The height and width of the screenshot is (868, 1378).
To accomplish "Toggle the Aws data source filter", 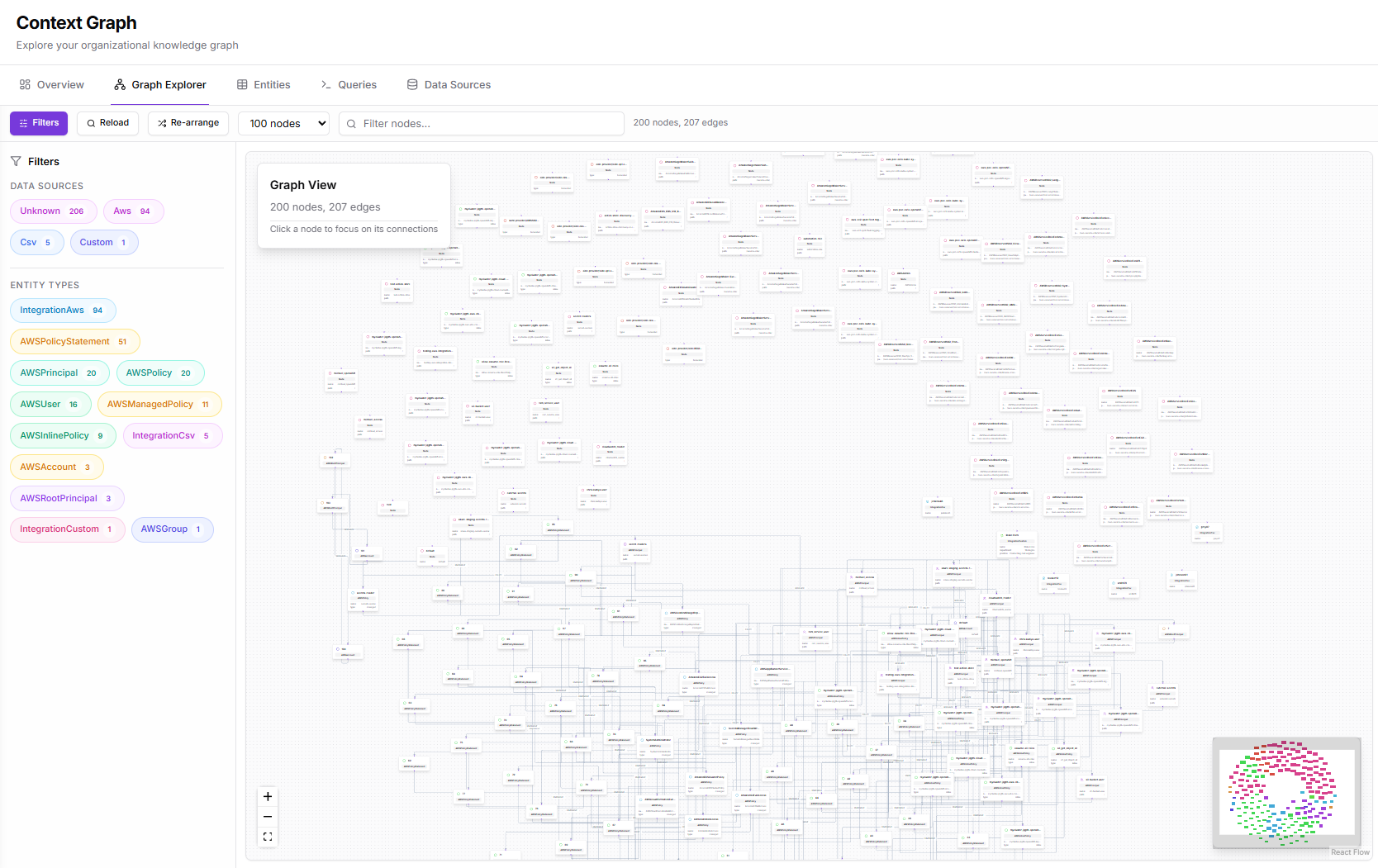I will pos(134,211).
